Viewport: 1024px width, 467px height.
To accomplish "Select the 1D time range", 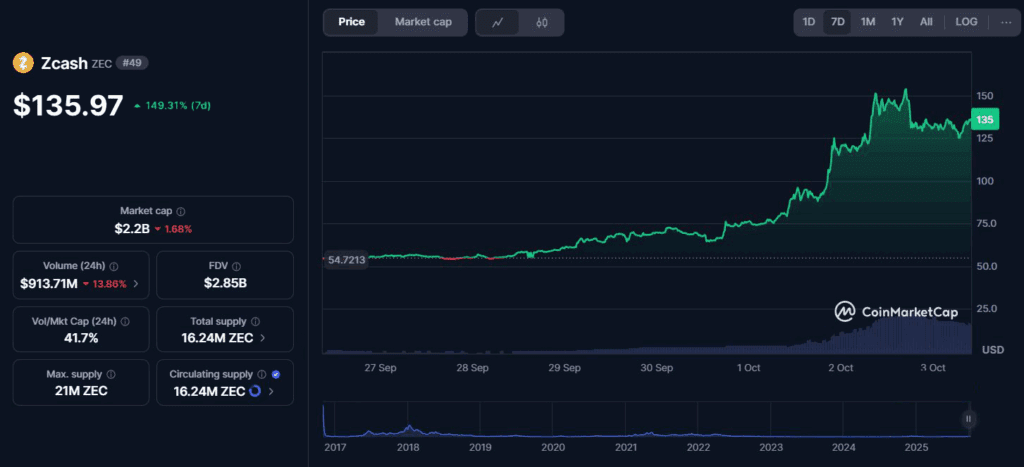I will 809,22.
